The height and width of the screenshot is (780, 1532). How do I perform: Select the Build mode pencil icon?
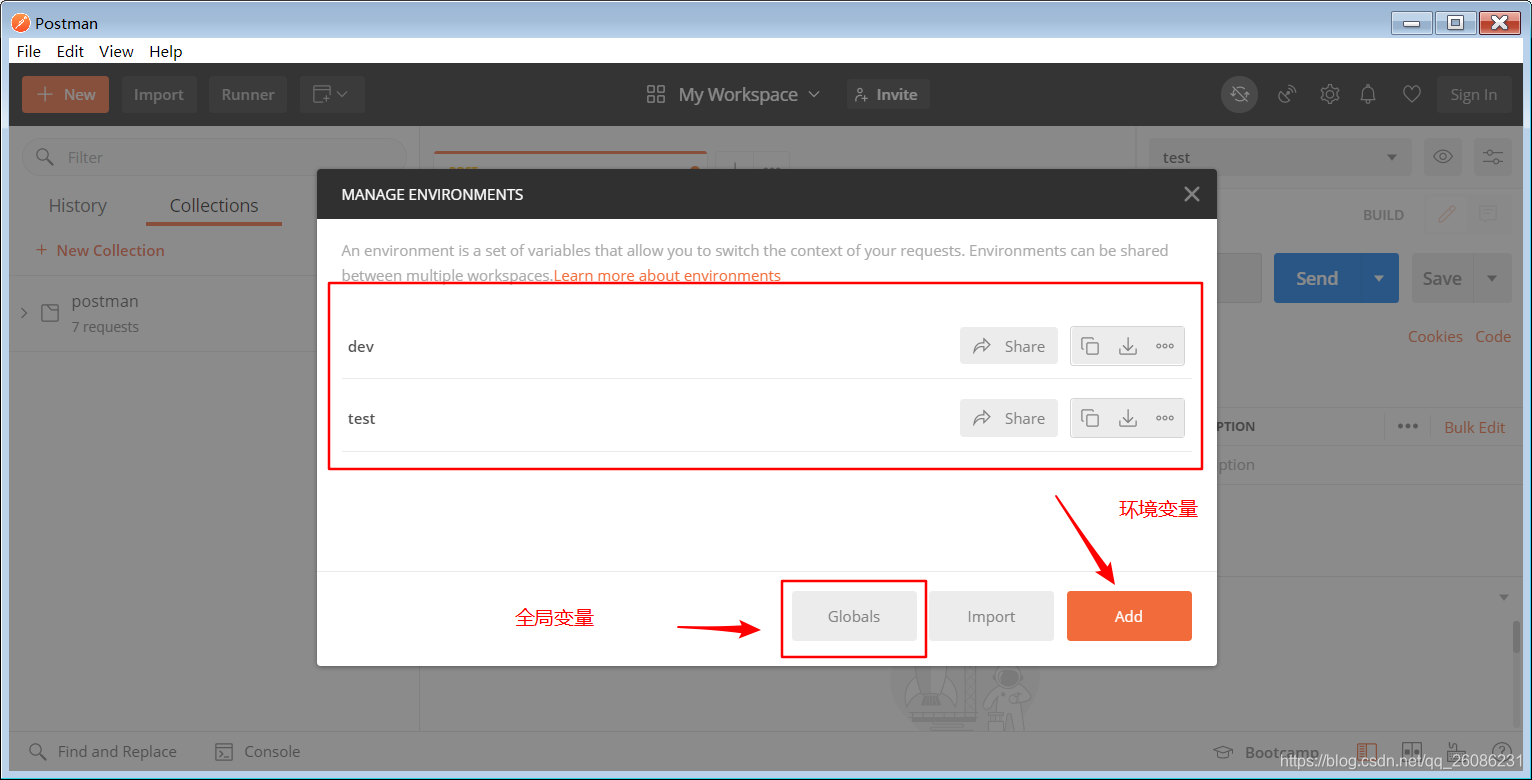pos(1447,214)
